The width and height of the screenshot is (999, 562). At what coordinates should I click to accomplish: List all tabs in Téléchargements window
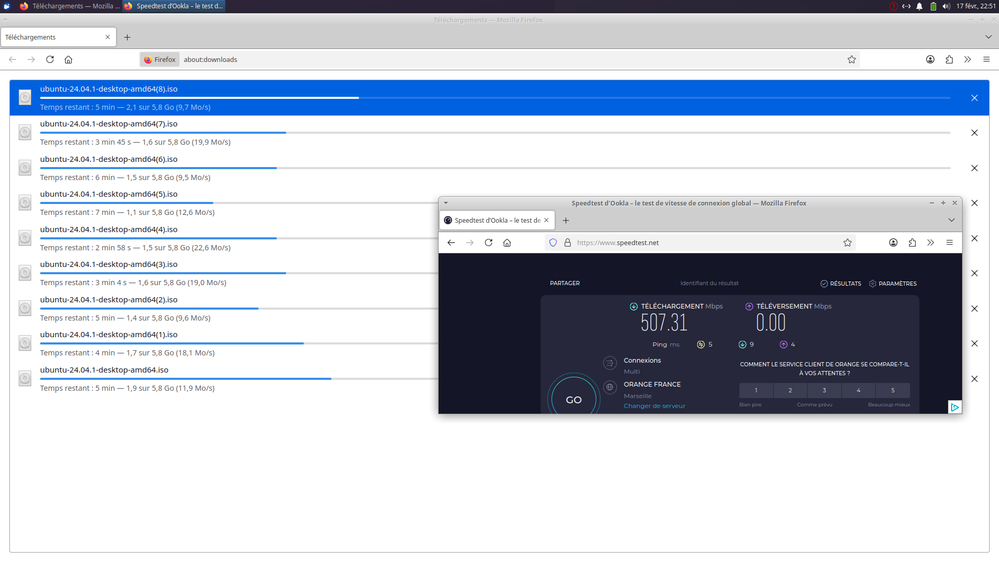988,37
